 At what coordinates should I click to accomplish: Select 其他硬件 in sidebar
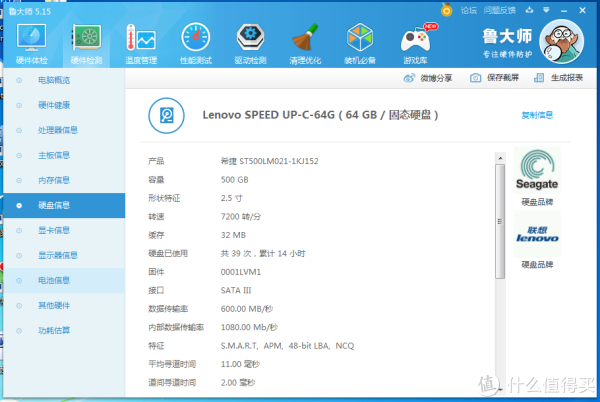coord(64,306)
